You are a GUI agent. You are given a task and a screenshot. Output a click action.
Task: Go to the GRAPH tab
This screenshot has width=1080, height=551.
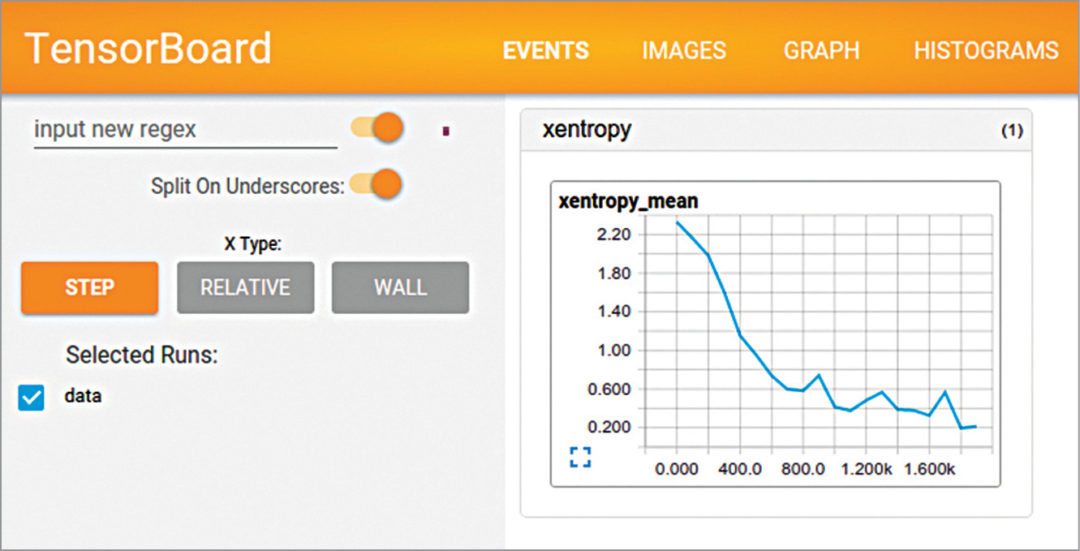820,51
